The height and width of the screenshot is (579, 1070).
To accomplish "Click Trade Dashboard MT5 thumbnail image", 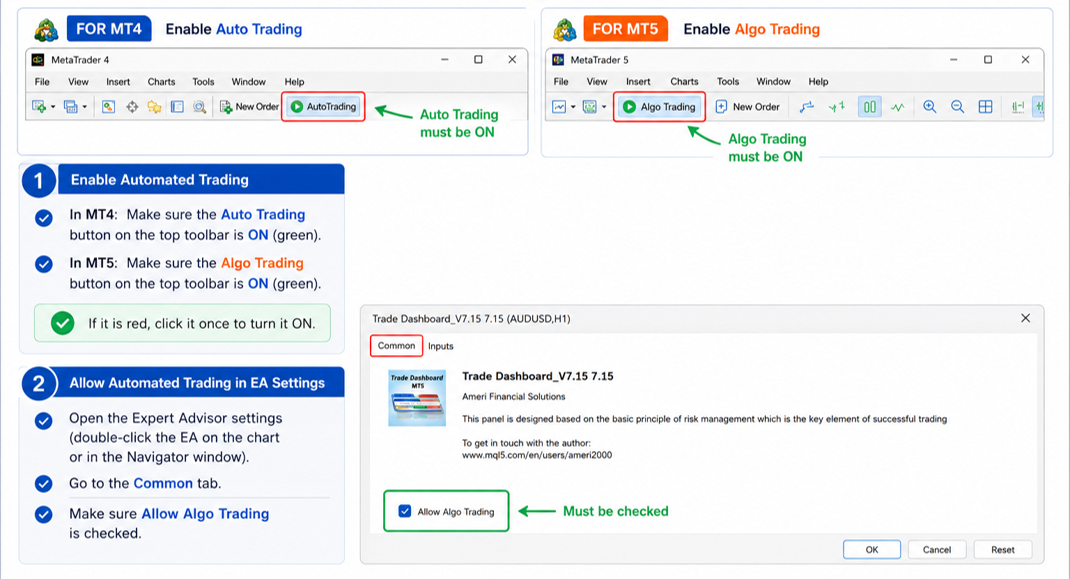I will pos(417,398).
